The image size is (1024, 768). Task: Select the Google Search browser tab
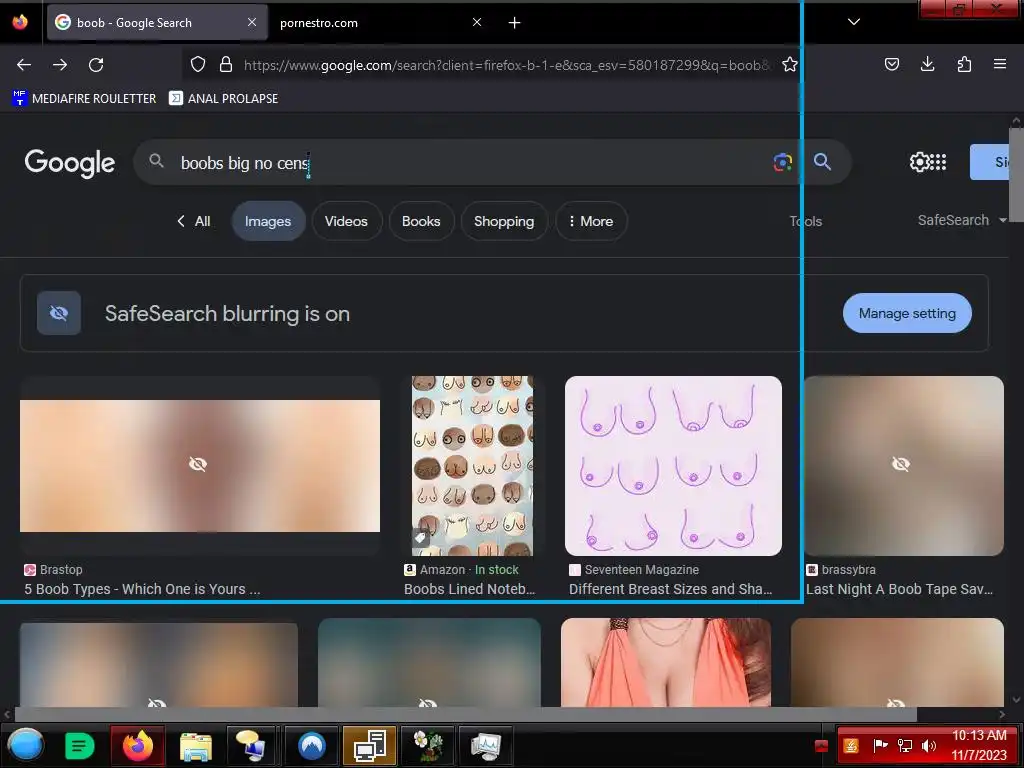[x=157, y=23]
